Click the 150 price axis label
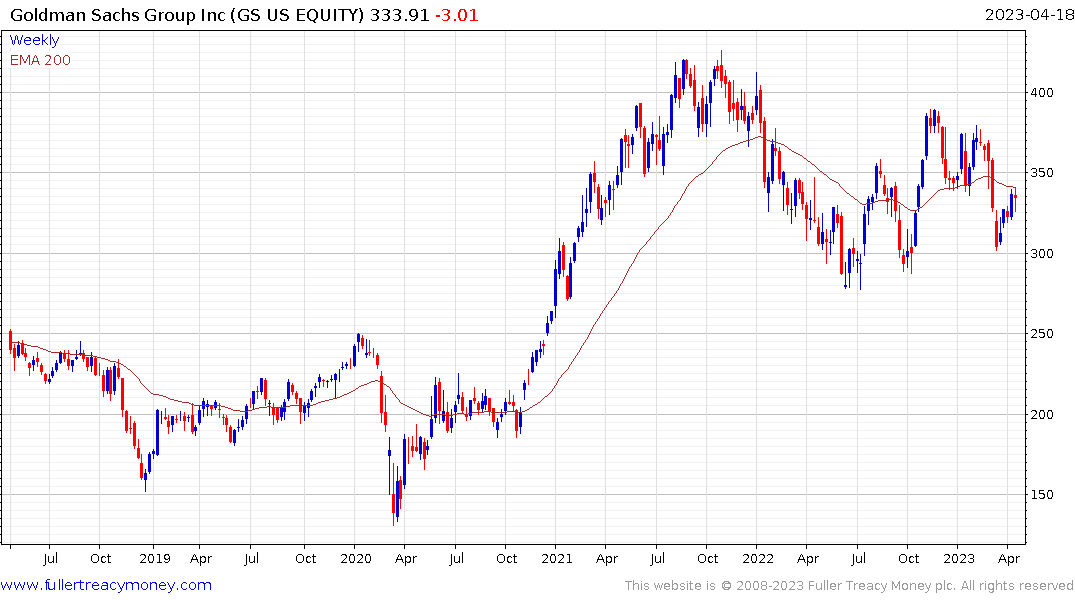This screenshot has height=600, width=1075. 1042,494
